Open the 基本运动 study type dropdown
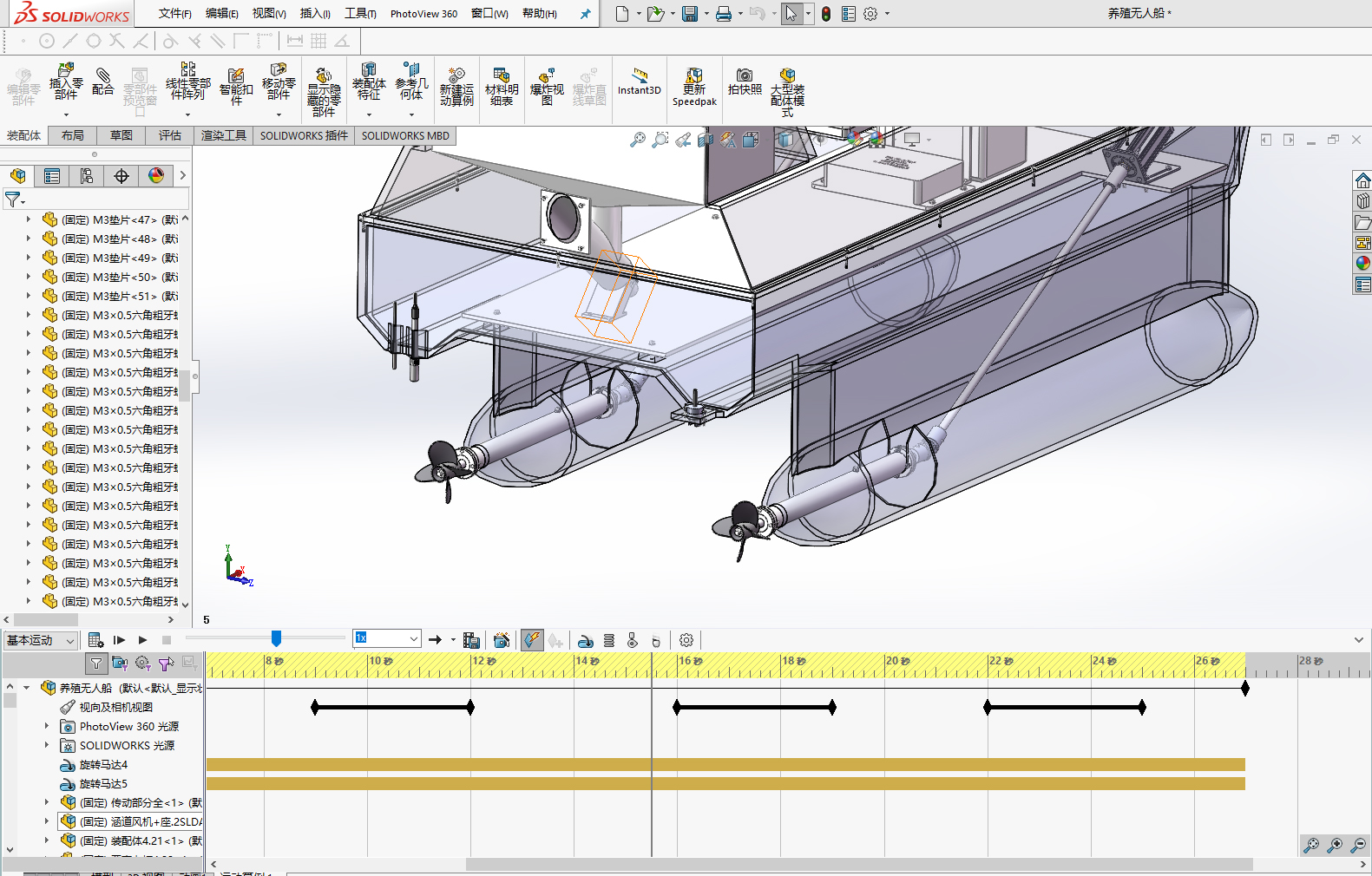Viewport: 1372px width, 876px height. point(40,640)
